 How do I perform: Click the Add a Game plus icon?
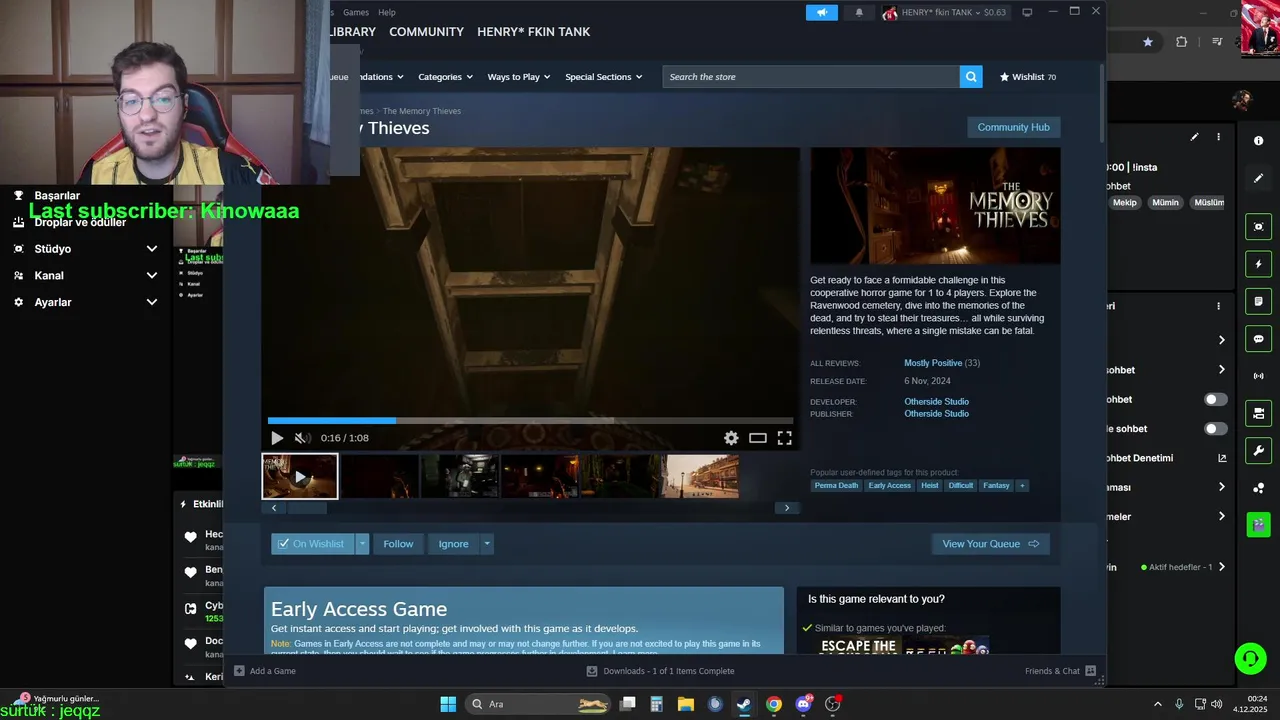pos(239,671)
